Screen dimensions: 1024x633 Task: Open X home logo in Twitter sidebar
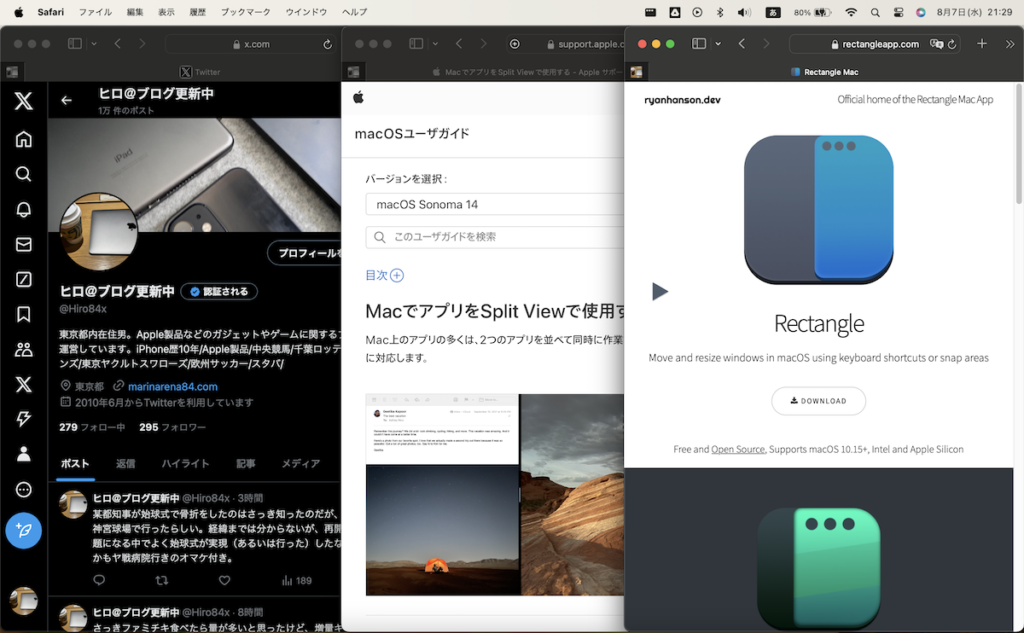24,101
